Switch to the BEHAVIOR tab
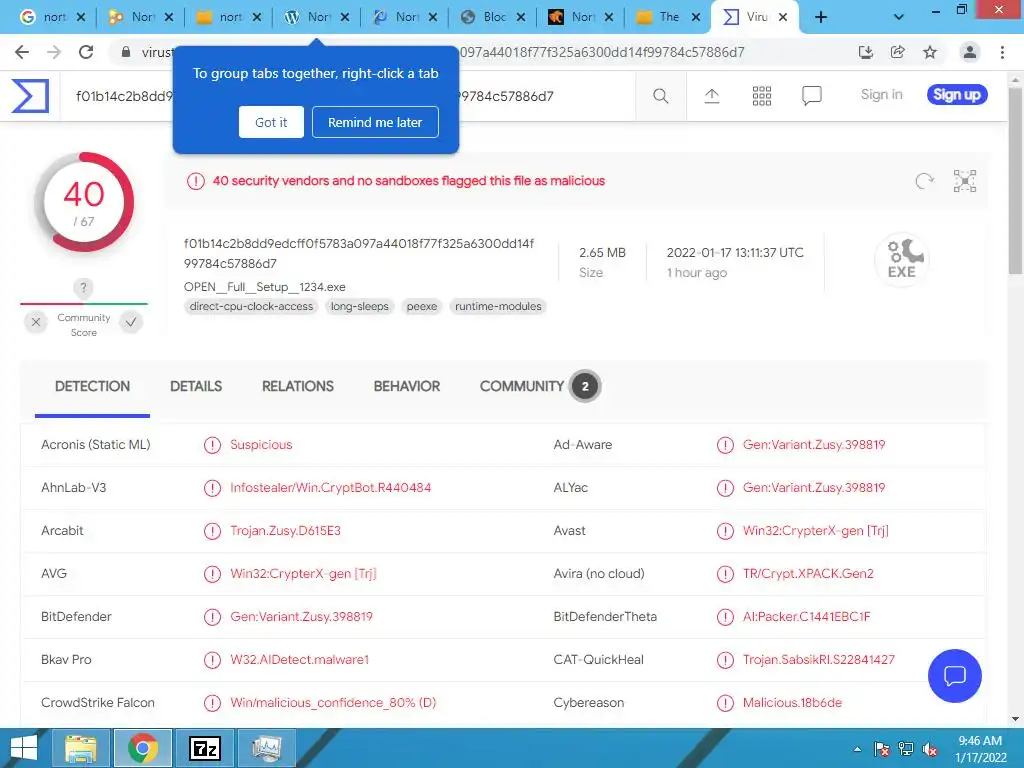The image size is (1024, 768). click(407, 386)
